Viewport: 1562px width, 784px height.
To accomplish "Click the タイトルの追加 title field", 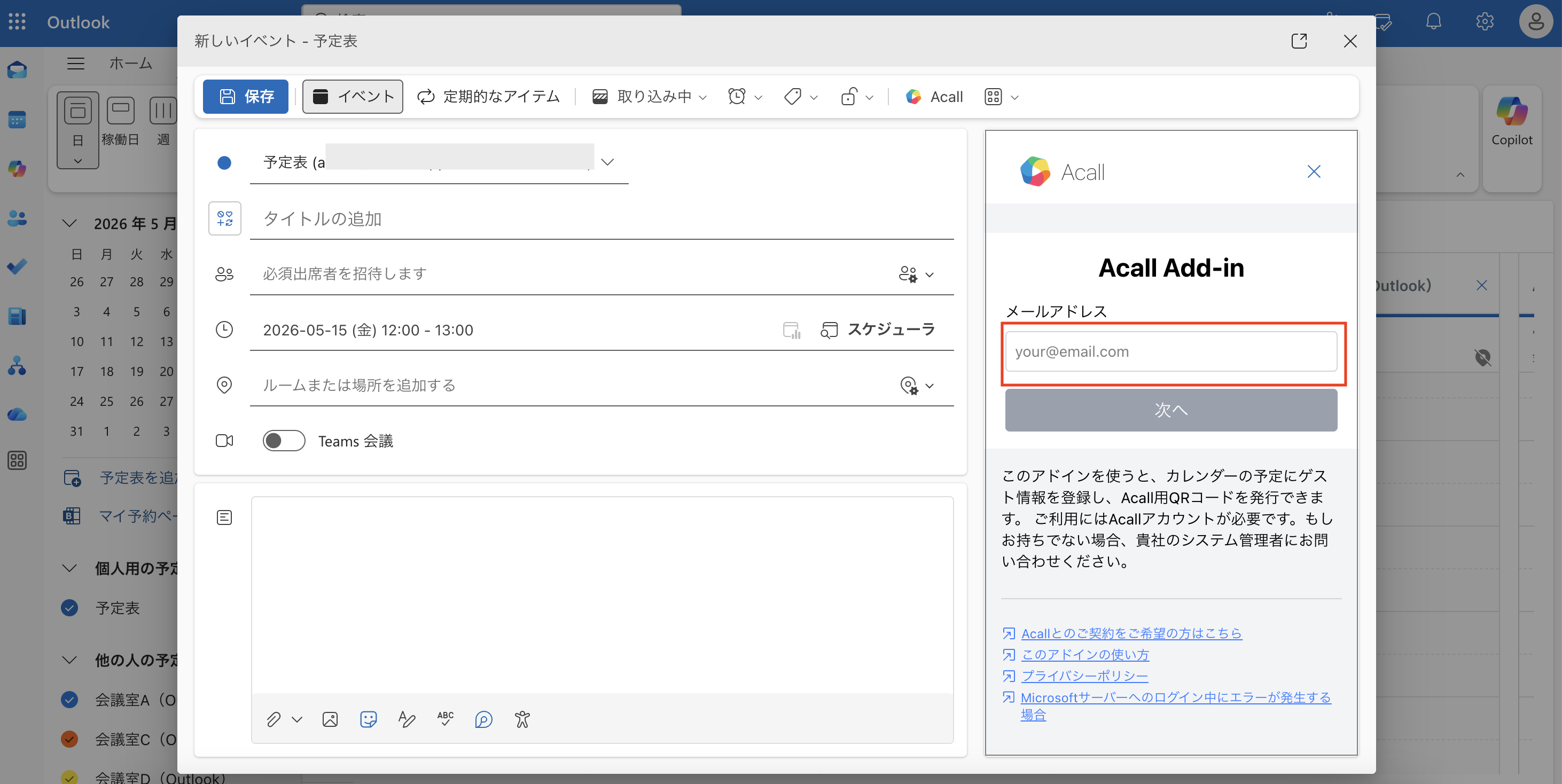I will pyautogui.click(x=602, y=219).
